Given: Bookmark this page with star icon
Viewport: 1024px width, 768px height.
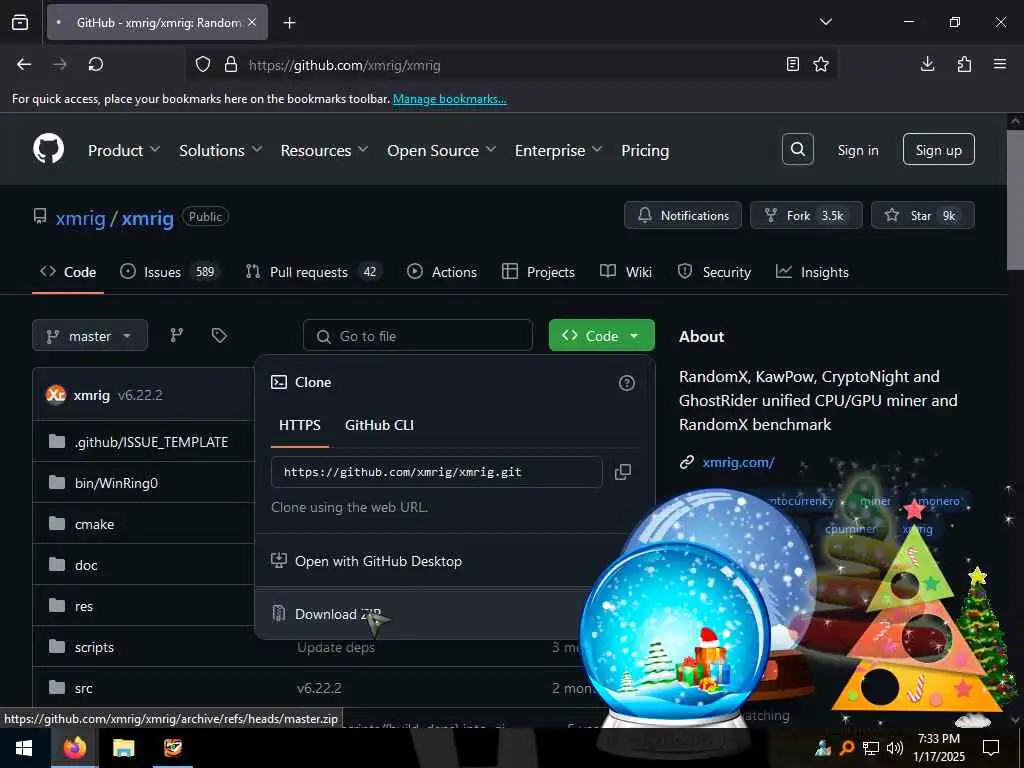Looking at the screenshot, I should 821,64.
